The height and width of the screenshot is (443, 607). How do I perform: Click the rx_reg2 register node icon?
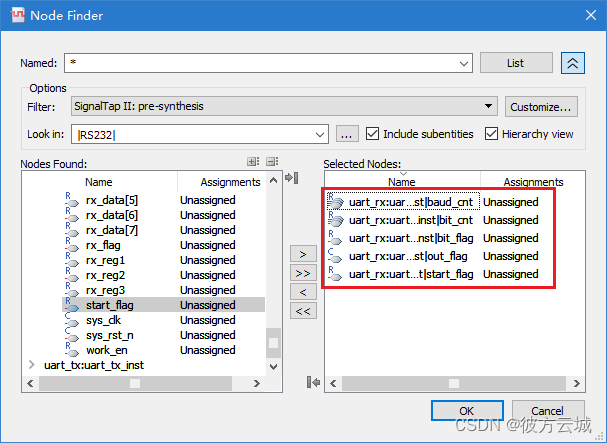pyautogui.click(x=71, y=275)
